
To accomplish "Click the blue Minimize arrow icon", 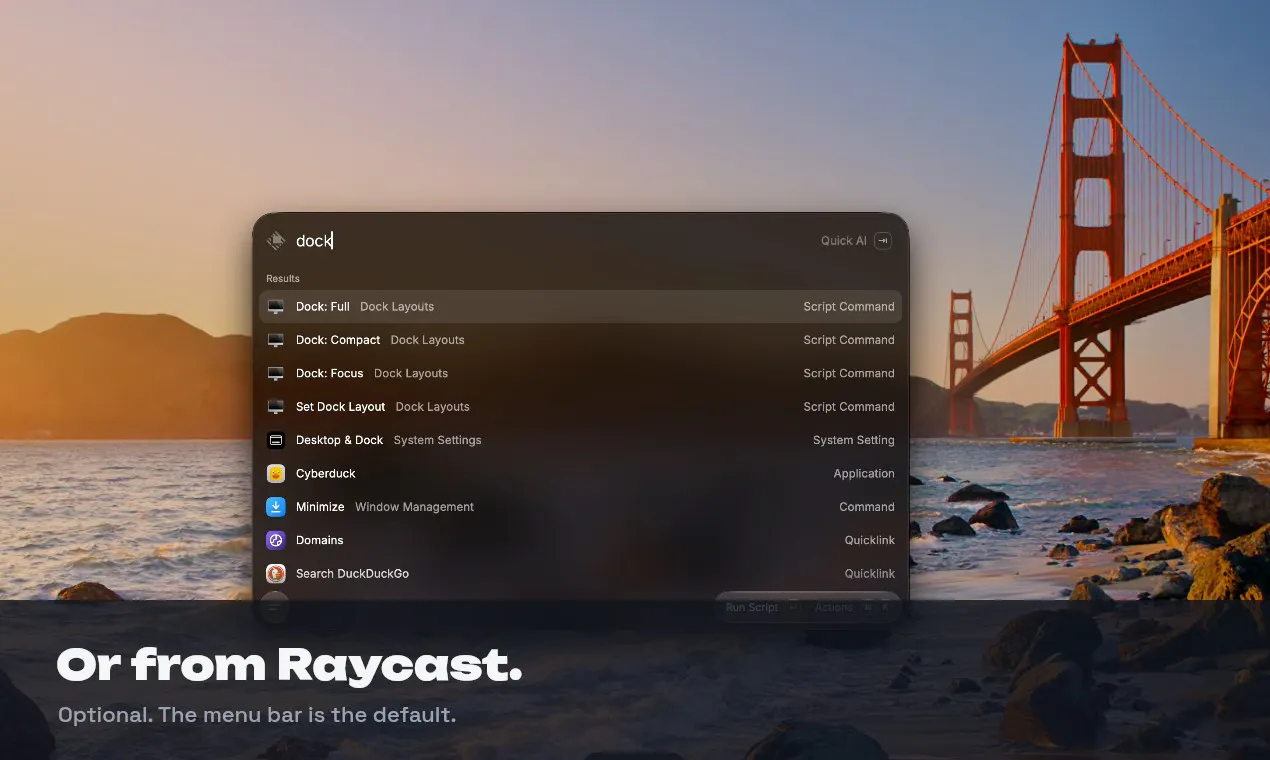I will 276,507.
